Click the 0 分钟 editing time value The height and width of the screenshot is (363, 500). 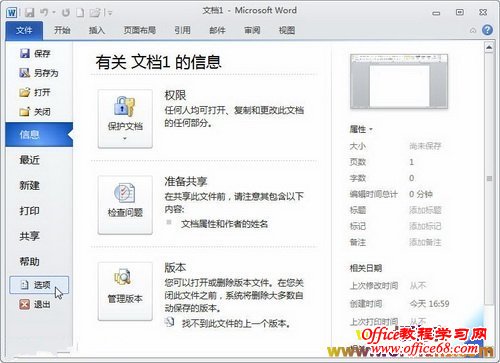click(421, 194)
